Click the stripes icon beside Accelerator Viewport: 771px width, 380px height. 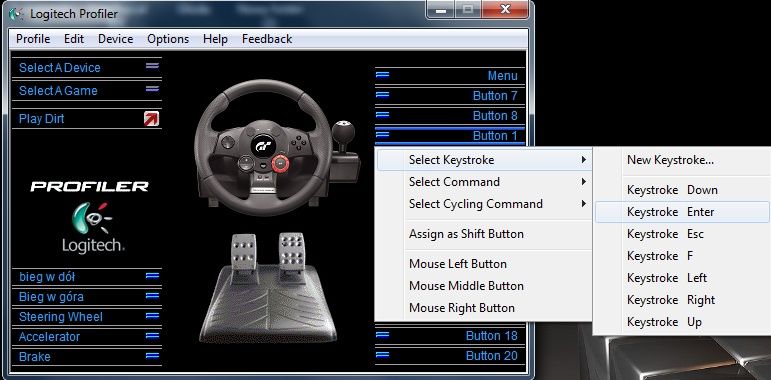[152, 335]
